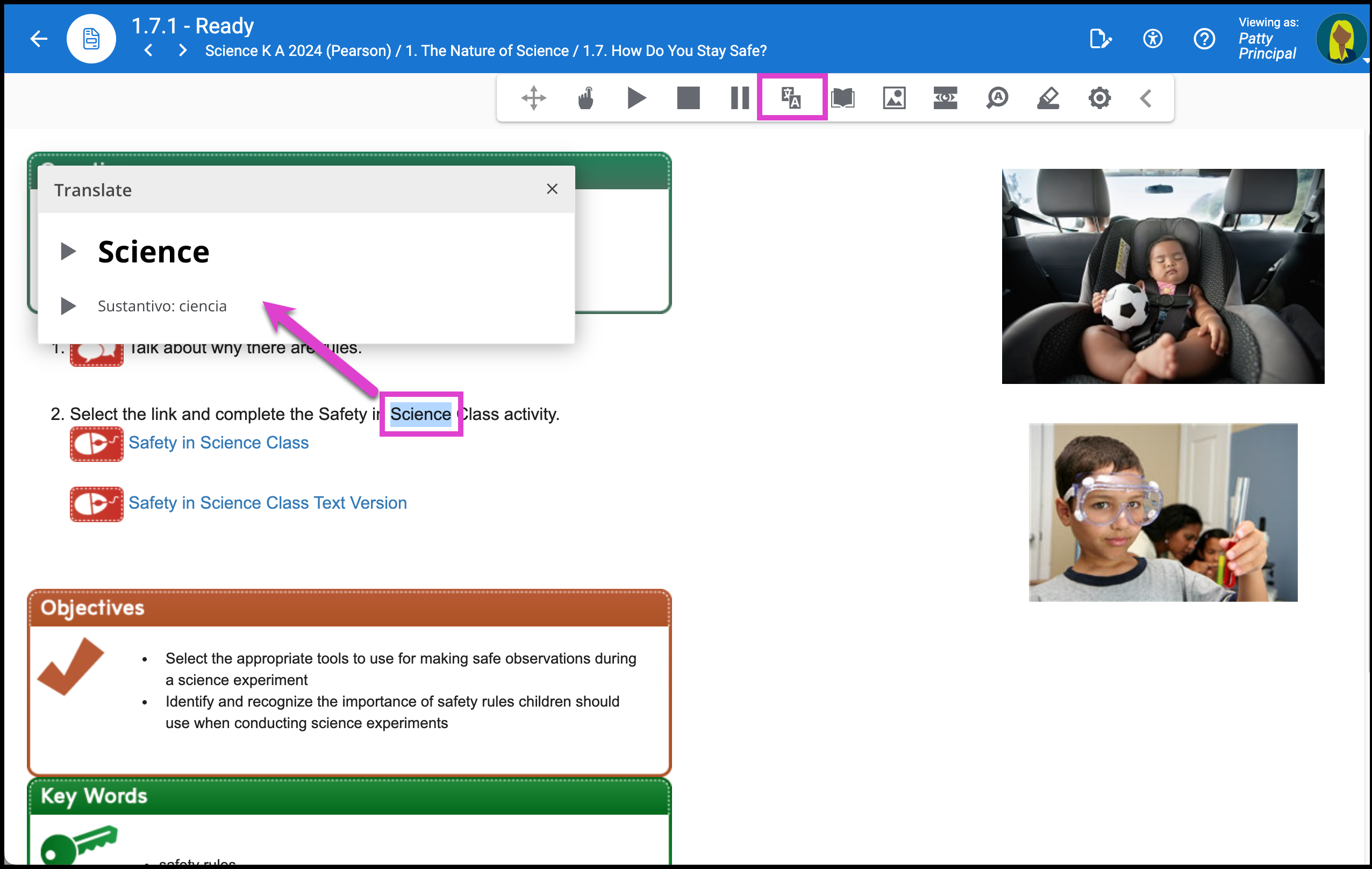Click the discussion speech bubble icon
1372x869 pixels.
(96, 354)
